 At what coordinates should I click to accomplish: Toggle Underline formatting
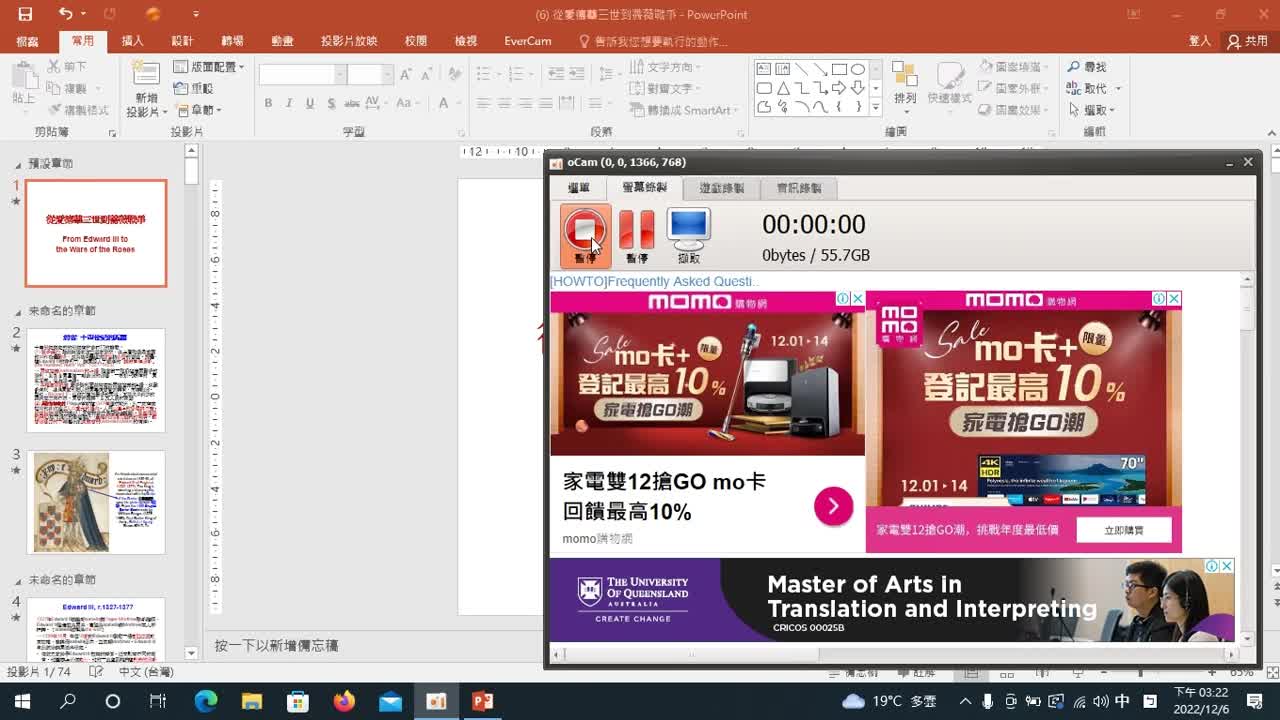pos(310,103)
